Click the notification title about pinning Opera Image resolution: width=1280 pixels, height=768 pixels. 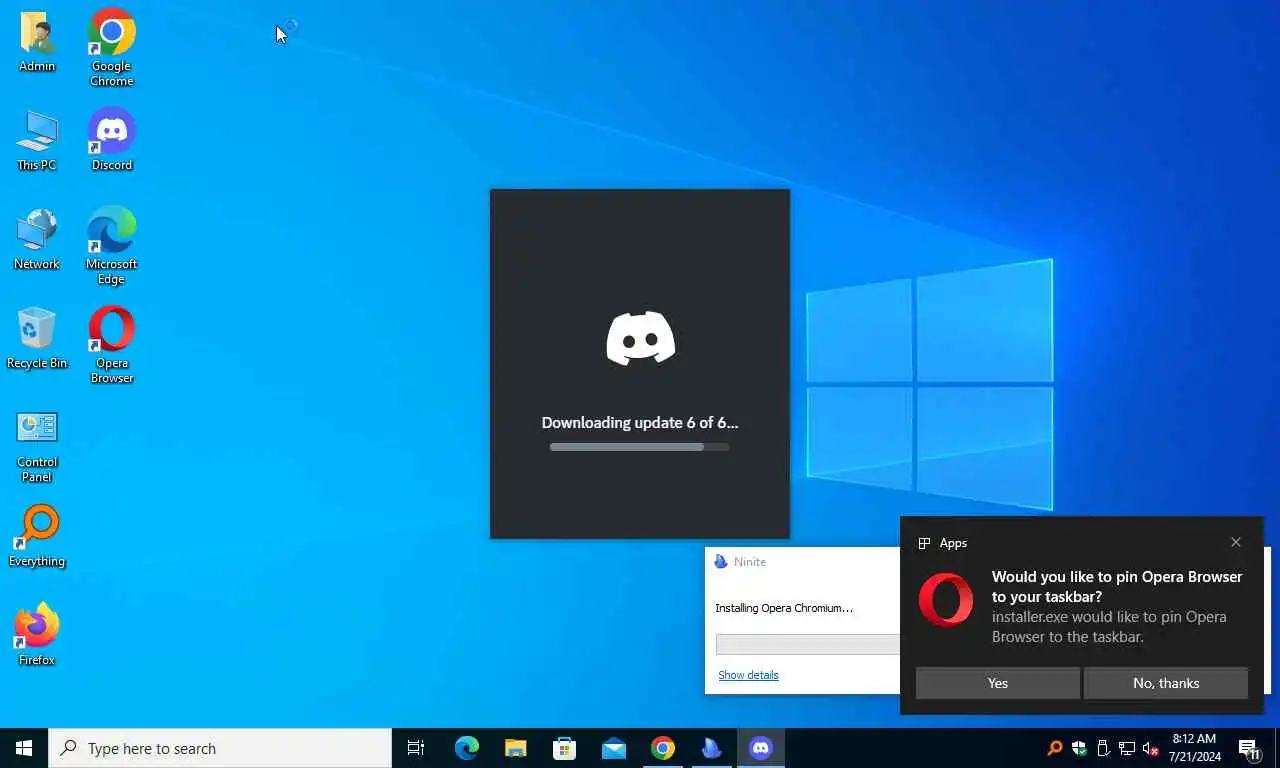(1117, 586)
